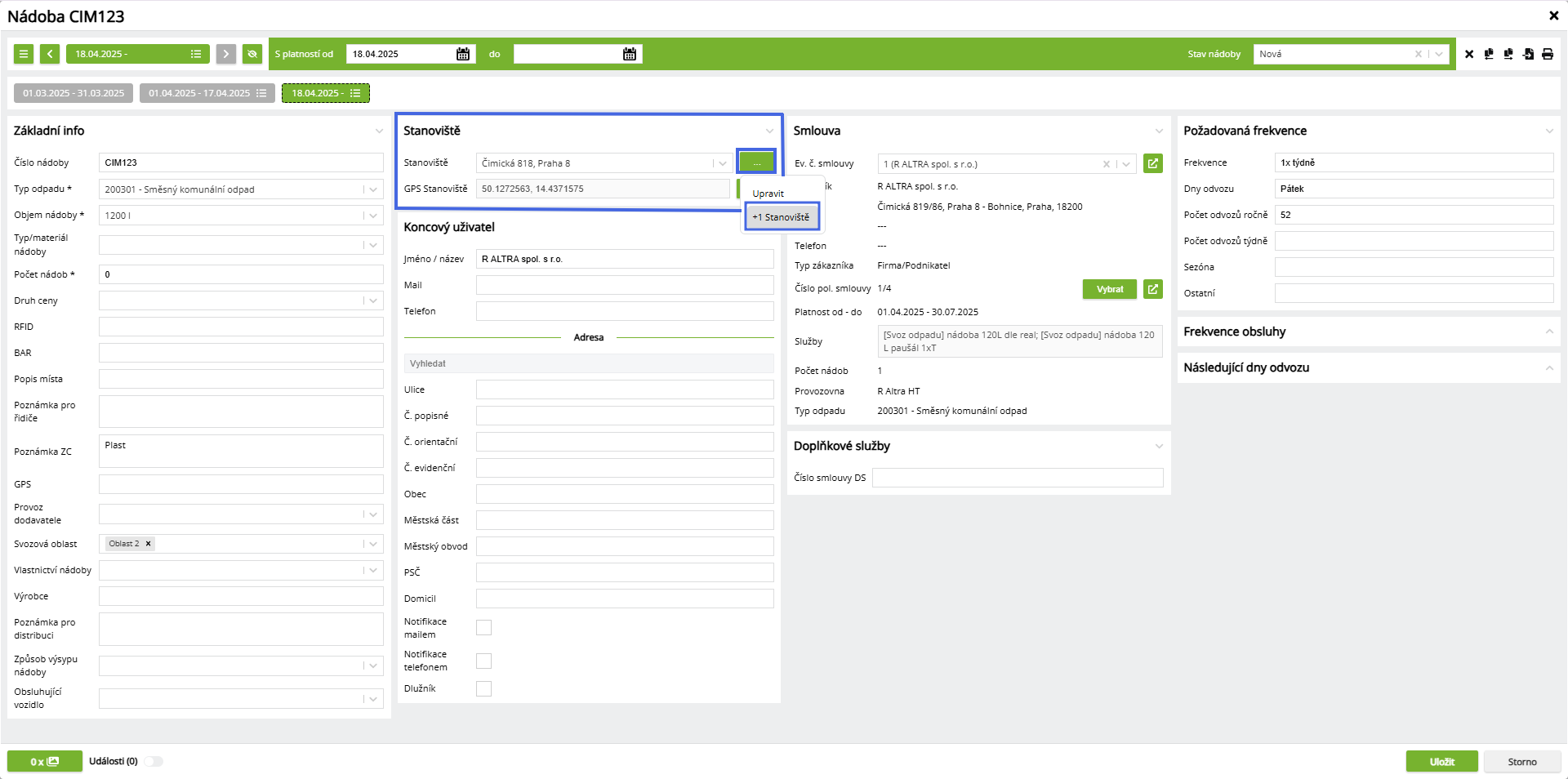Open the Druh ceny dropdown
Viewport: 1568px width, 779px height.
tap(373, 300)
